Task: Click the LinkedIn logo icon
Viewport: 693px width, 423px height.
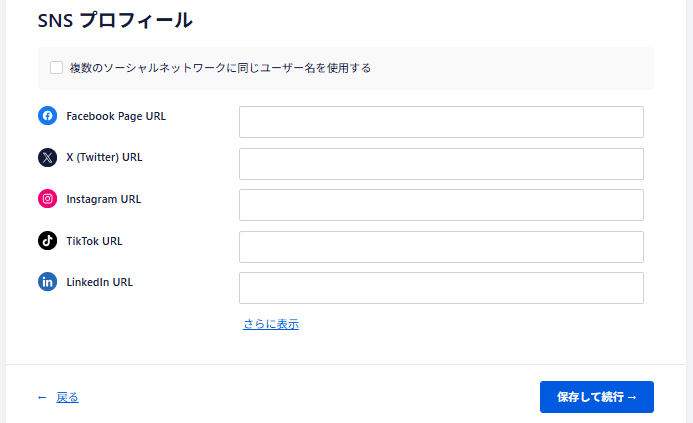Action: coord(47,282)
